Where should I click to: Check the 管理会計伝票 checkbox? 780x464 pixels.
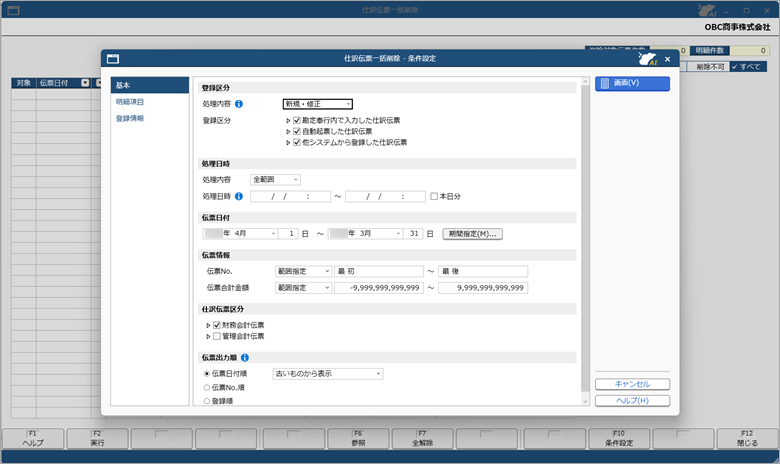217,336
